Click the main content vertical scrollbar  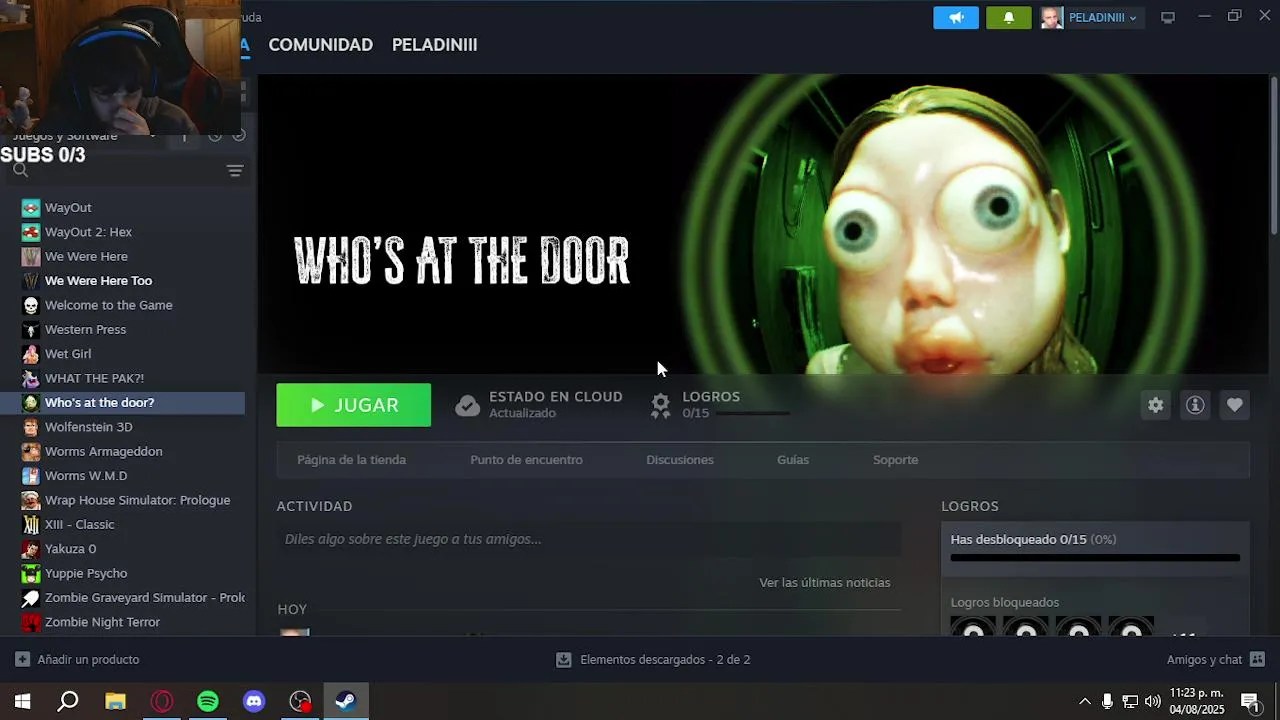click(x=1274, y=155)
